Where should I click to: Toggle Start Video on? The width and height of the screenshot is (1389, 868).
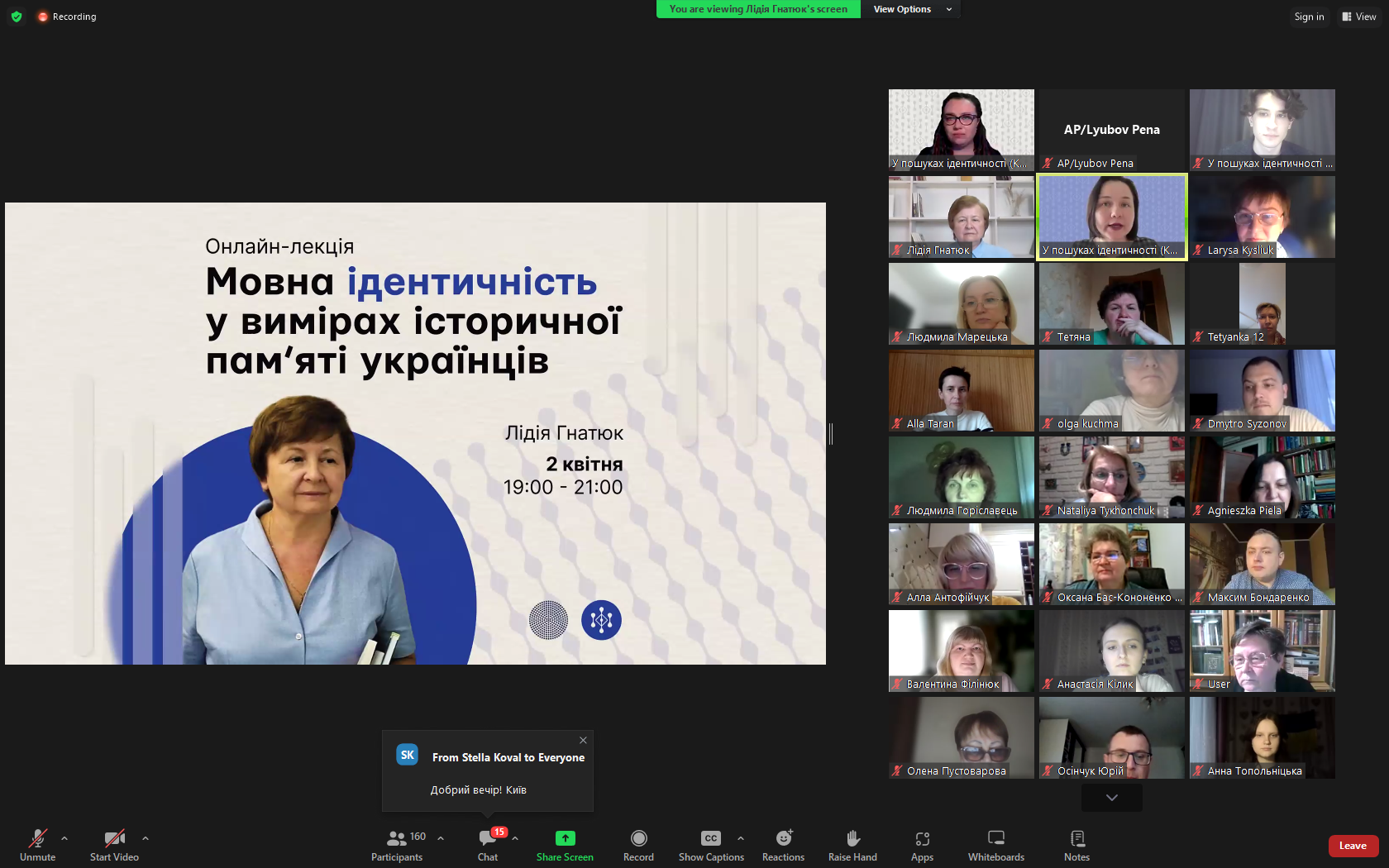(x=114, y=844)
